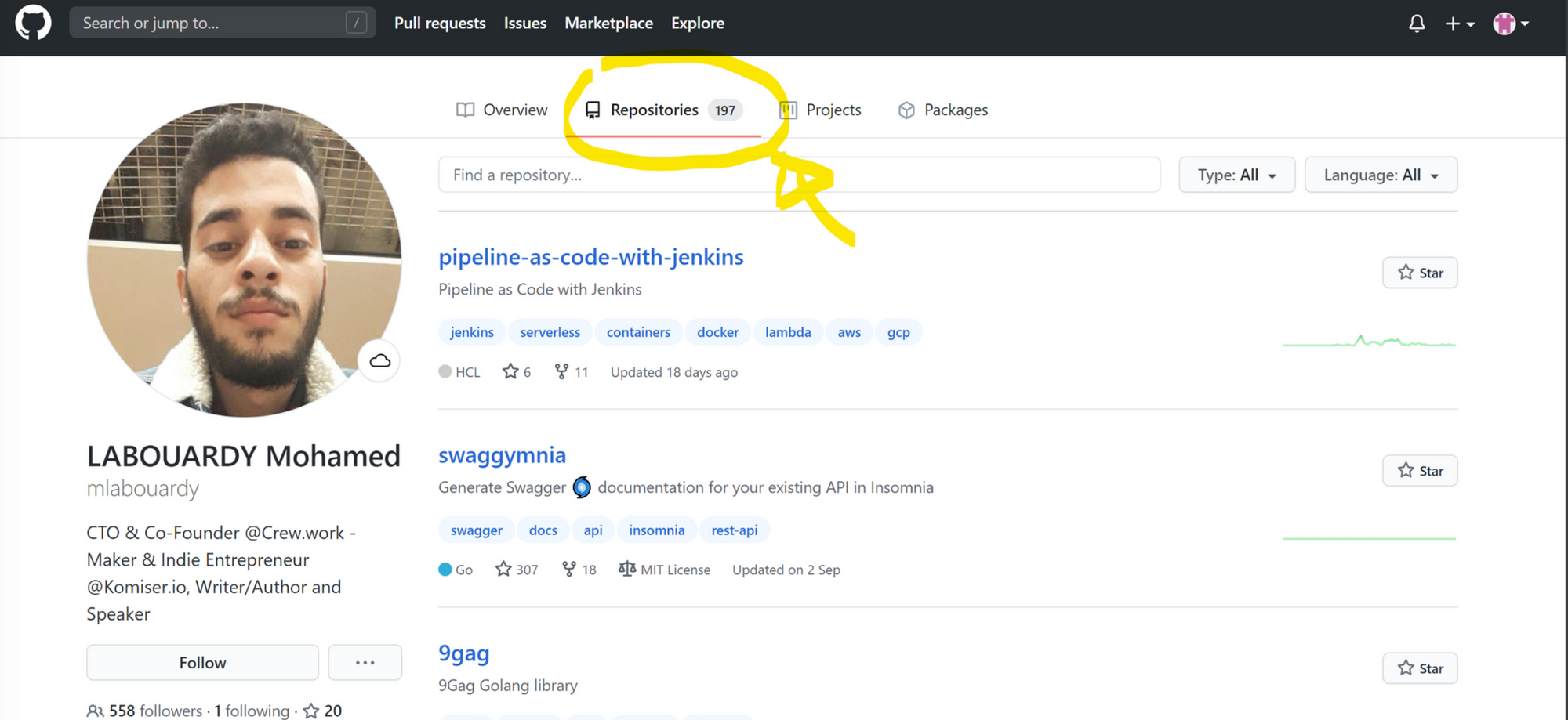Click the status cloud icon on avatar
1568x720 pixels.
coord(379,360)
